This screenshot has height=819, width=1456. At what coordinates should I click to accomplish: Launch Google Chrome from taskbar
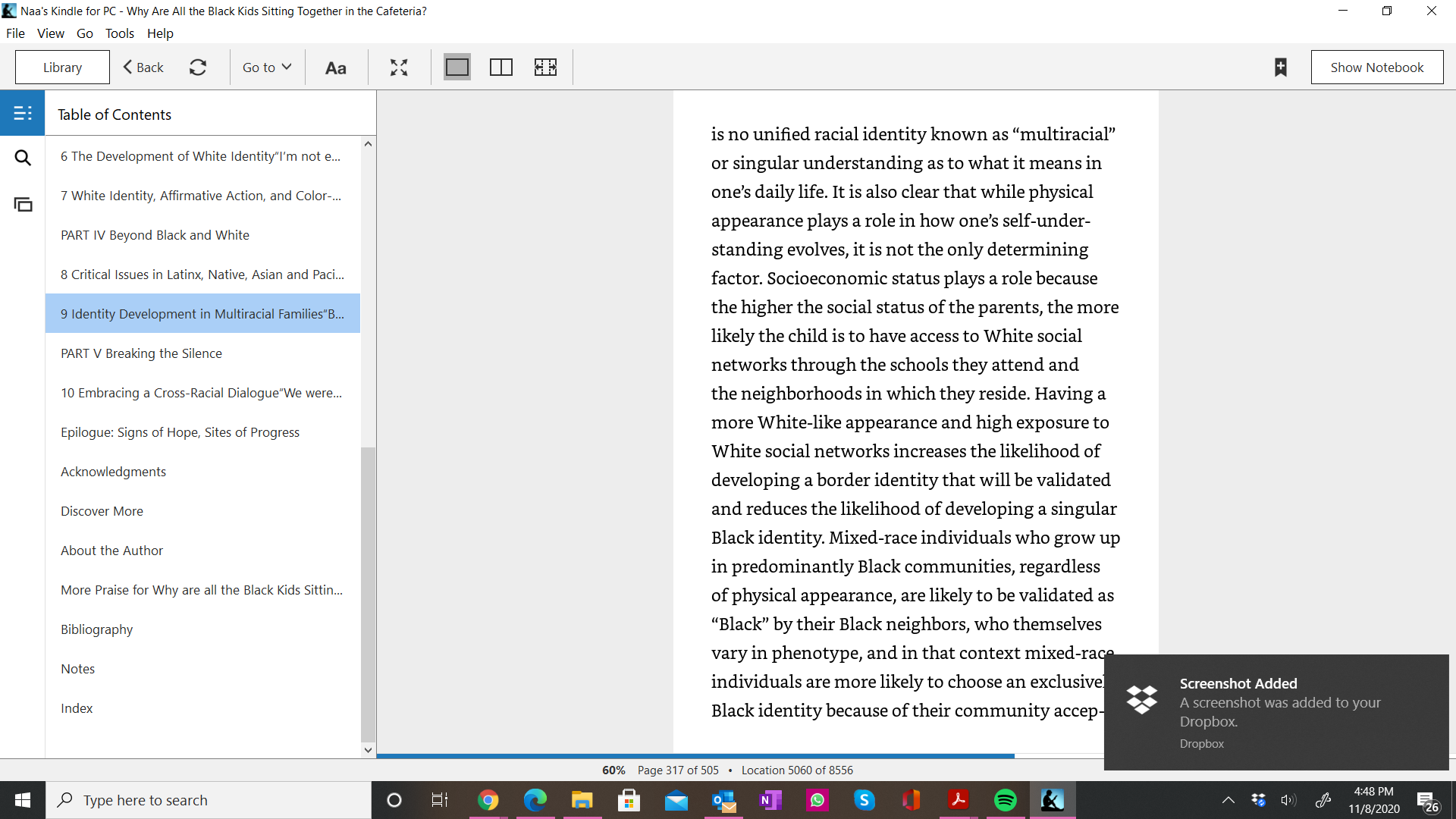point(488,800)
